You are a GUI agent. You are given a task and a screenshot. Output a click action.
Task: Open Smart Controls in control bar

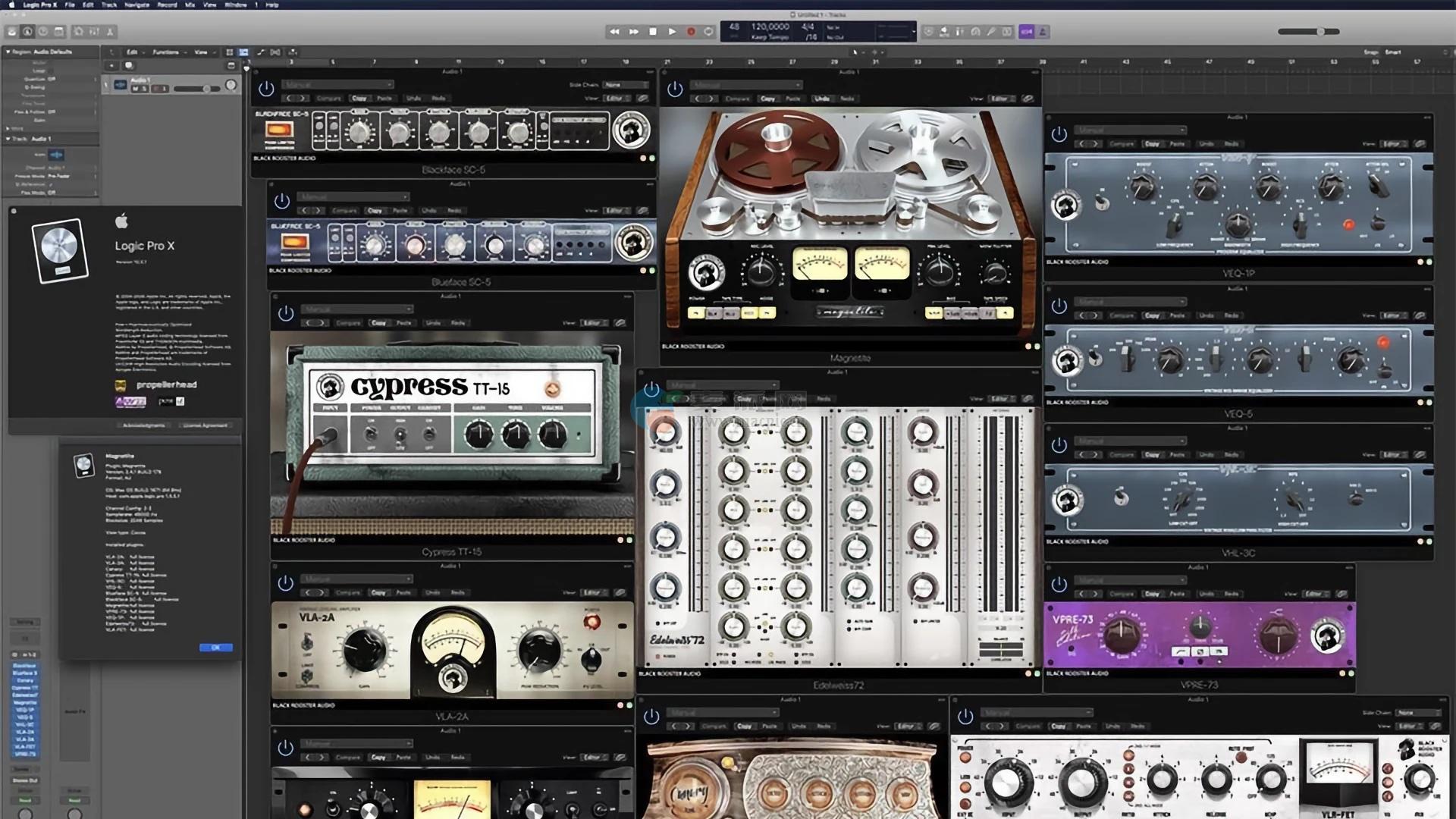click(x=78, y=32)
